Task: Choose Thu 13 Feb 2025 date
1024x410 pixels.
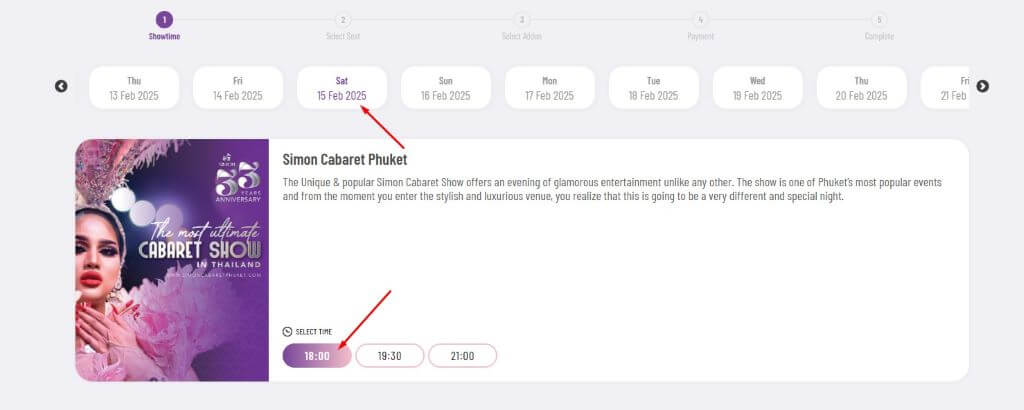Action: click(134, 88)
